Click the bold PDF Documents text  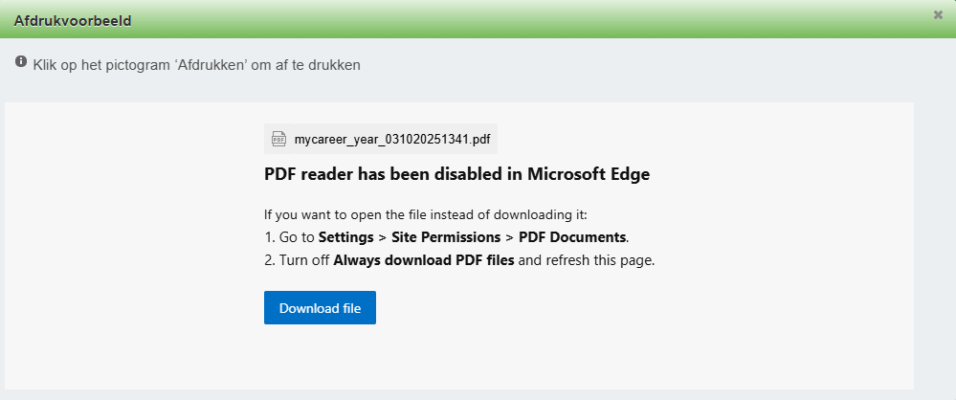[x=572, y=237]
